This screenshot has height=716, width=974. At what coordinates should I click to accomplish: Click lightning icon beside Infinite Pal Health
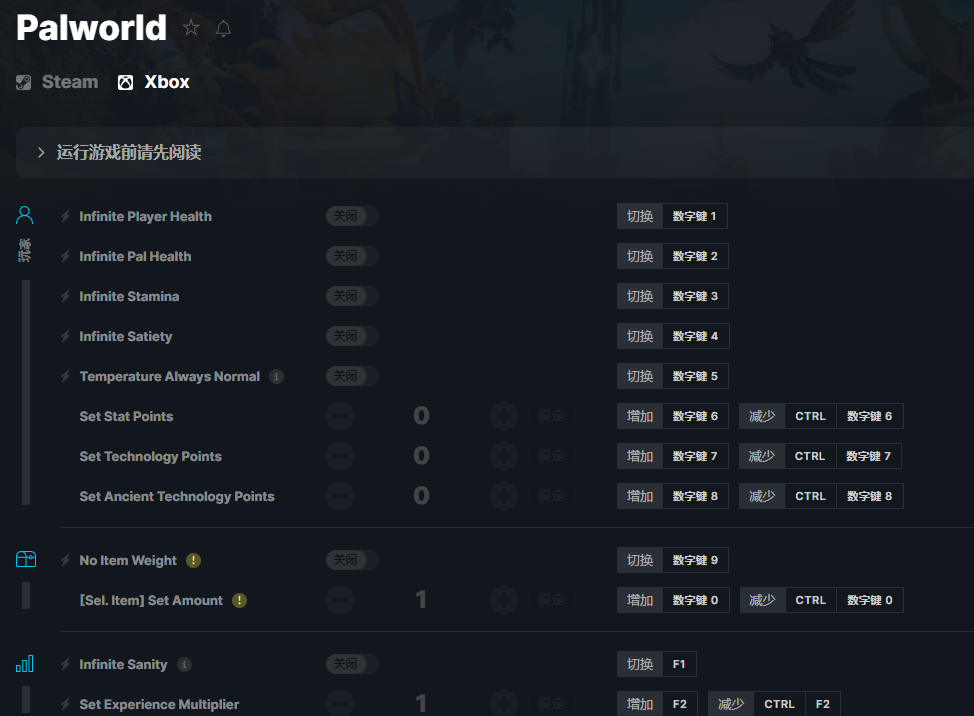(66, 256)
